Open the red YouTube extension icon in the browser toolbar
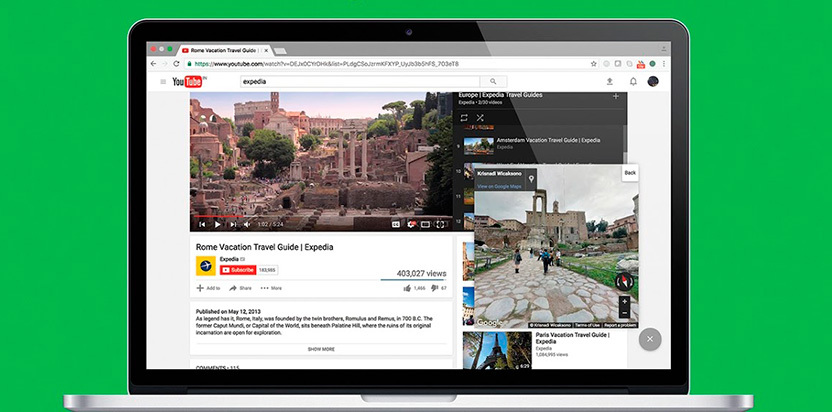 [x=640, y=64]
